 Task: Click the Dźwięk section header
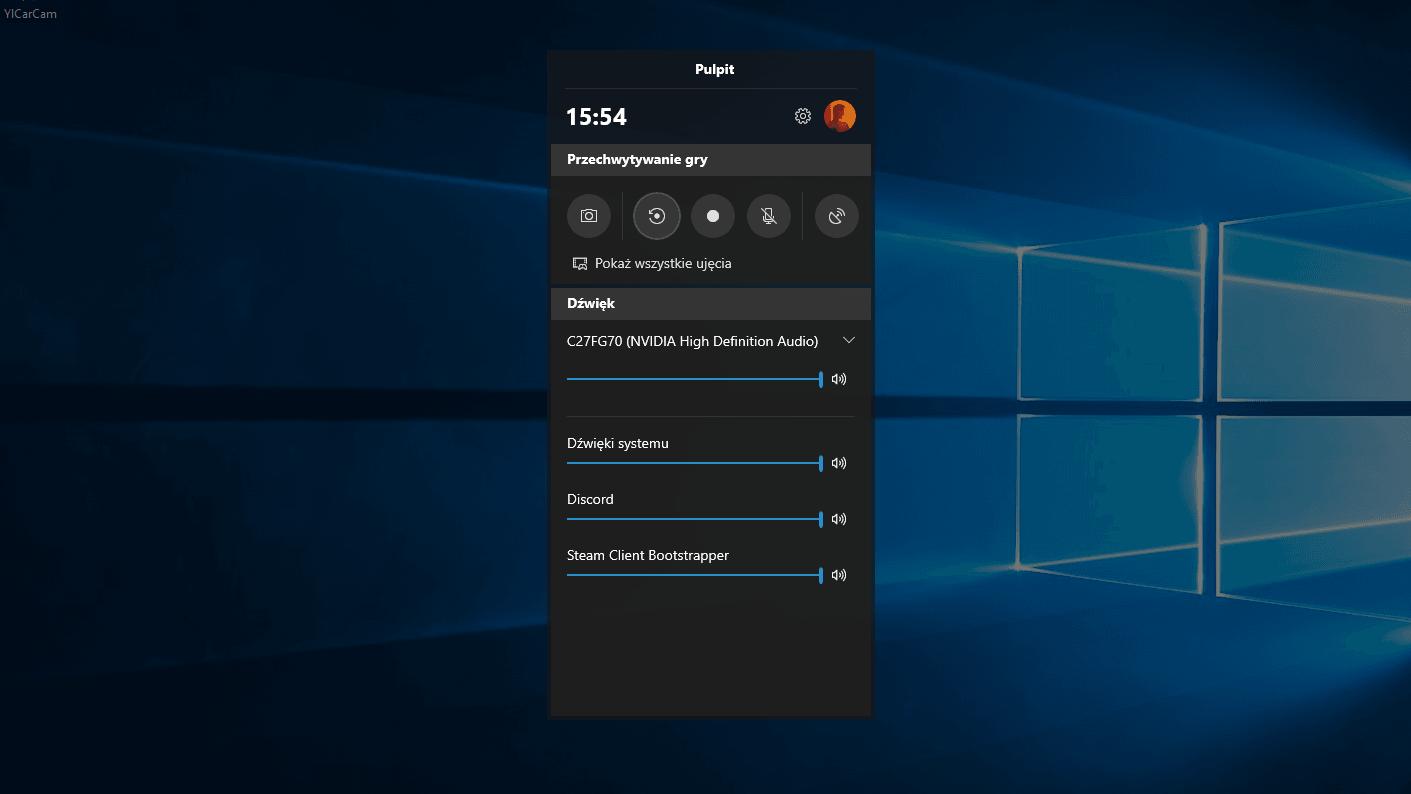711,303
